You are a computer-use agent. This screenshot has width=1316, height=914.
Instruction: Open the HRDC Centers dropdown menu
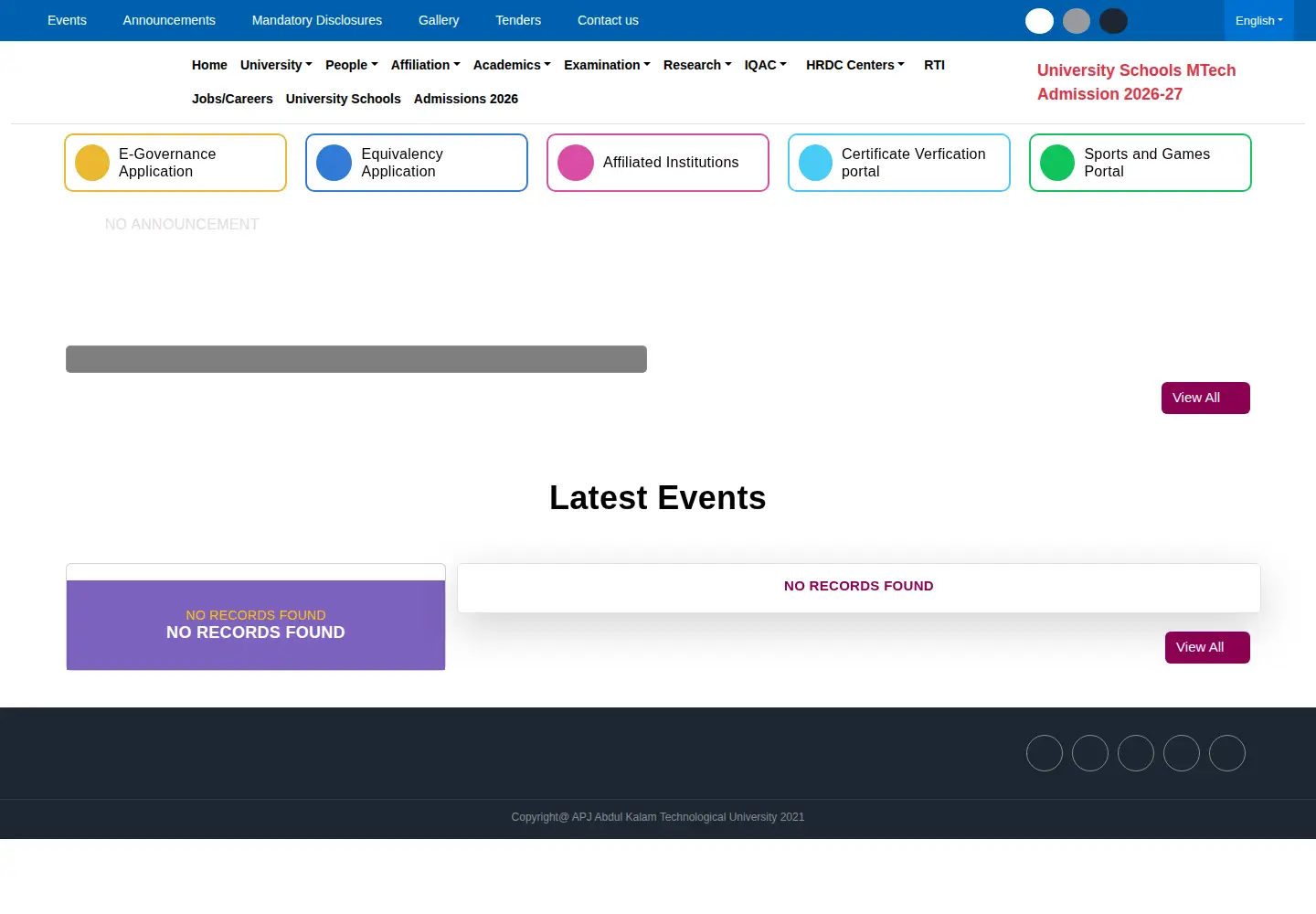855,65
